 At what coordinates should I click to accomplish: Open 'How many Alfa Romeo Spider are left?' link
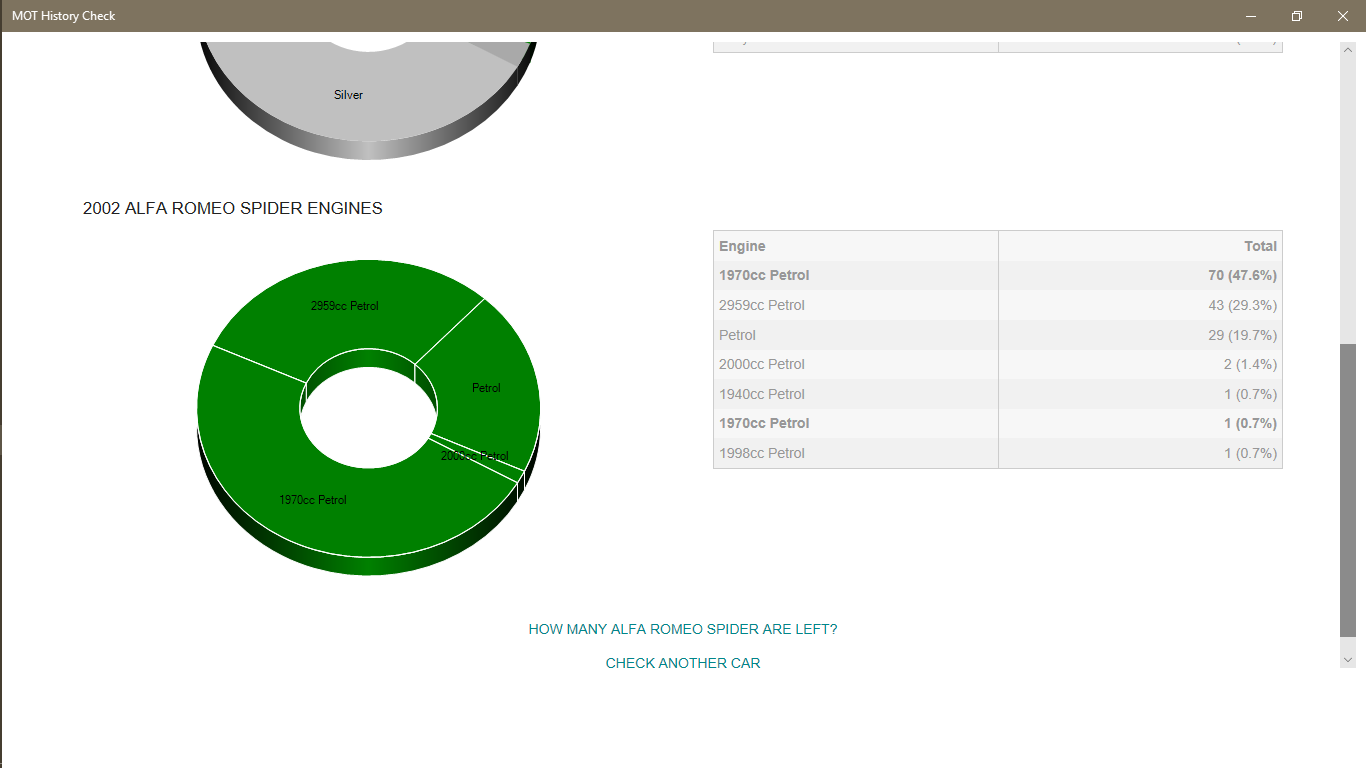683,629
